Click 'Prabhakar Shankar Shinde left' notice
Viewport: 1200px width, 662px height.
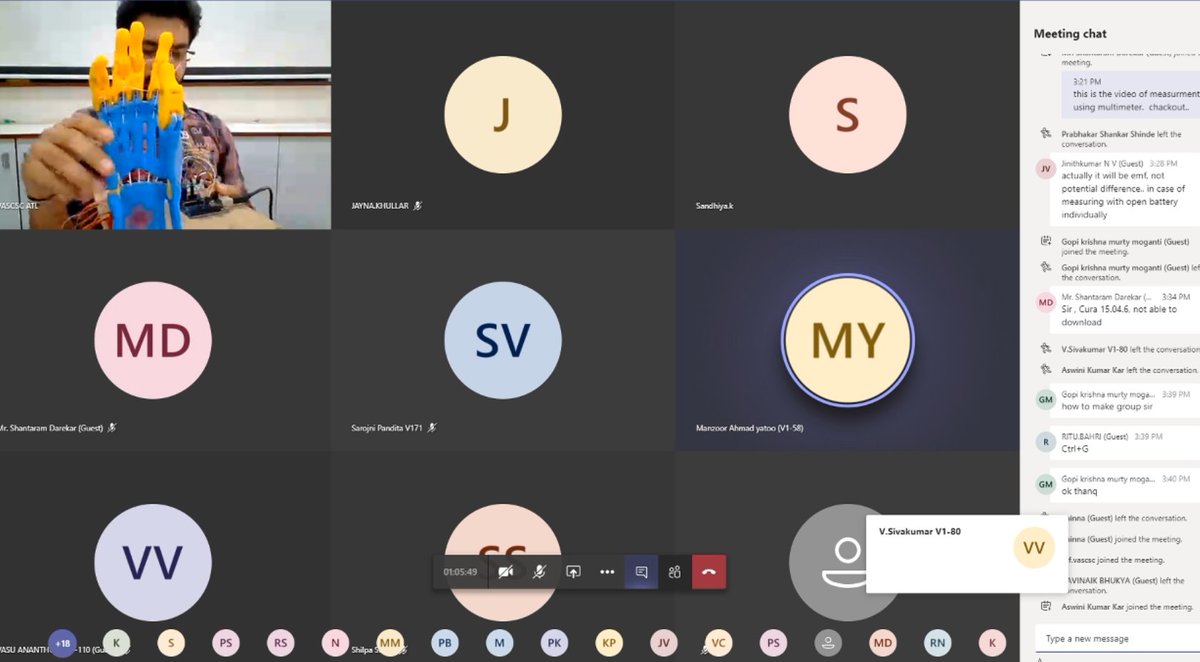(x=1120, y=138)
